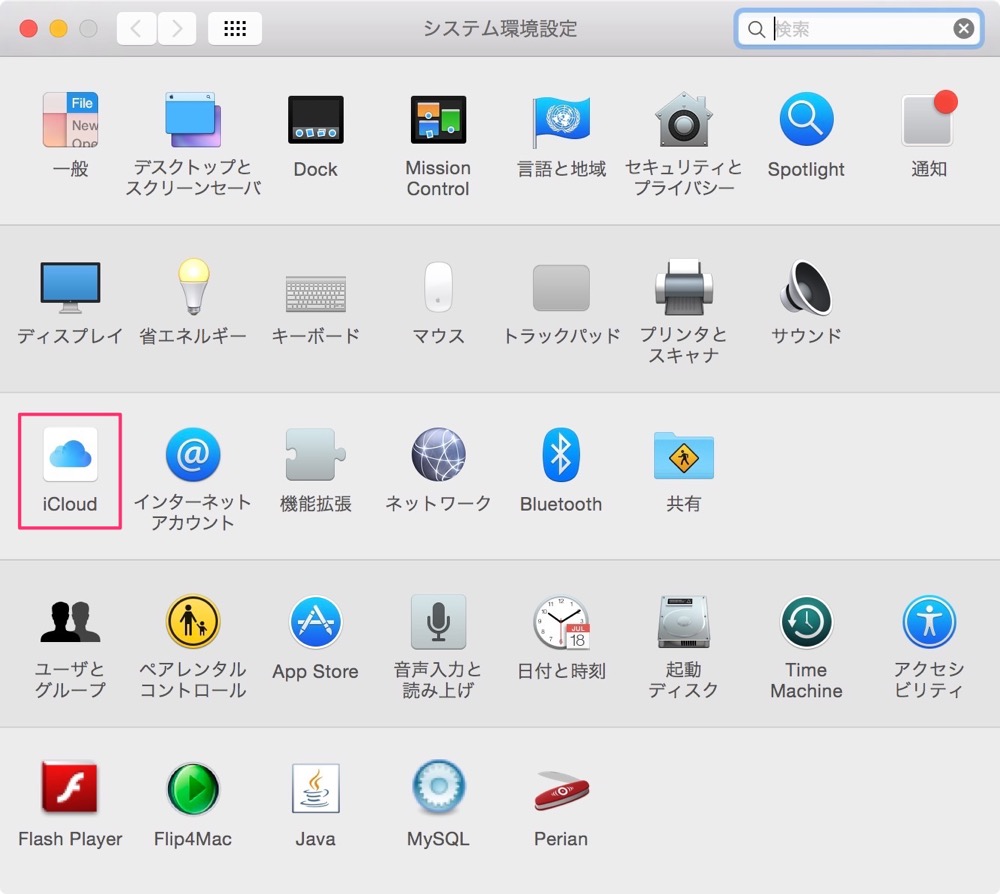Open the MySQL preference pane
The width and height of the screenshot is (1000, 894).
[x=438, y=788]
